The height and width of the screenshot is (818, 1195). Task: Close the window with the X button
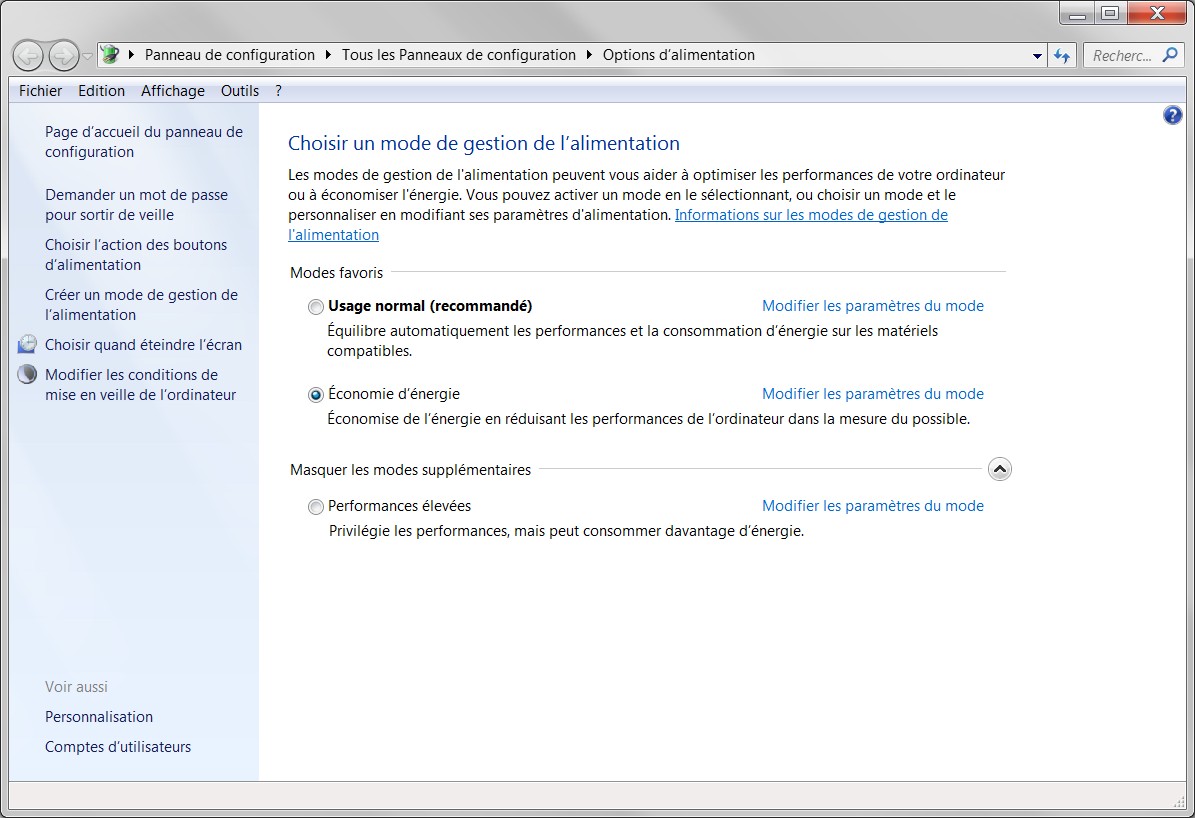[x=1156, y=13]
